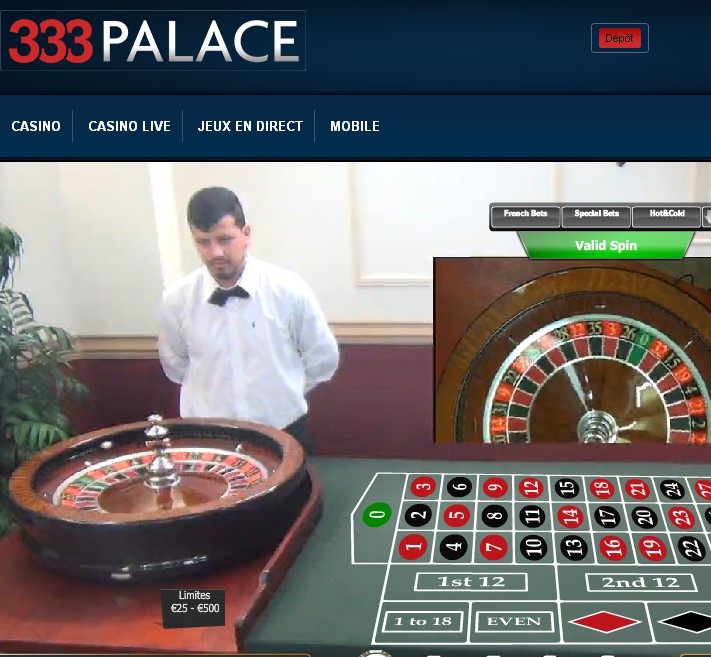Select red number 14 on the table

(570, 516)
